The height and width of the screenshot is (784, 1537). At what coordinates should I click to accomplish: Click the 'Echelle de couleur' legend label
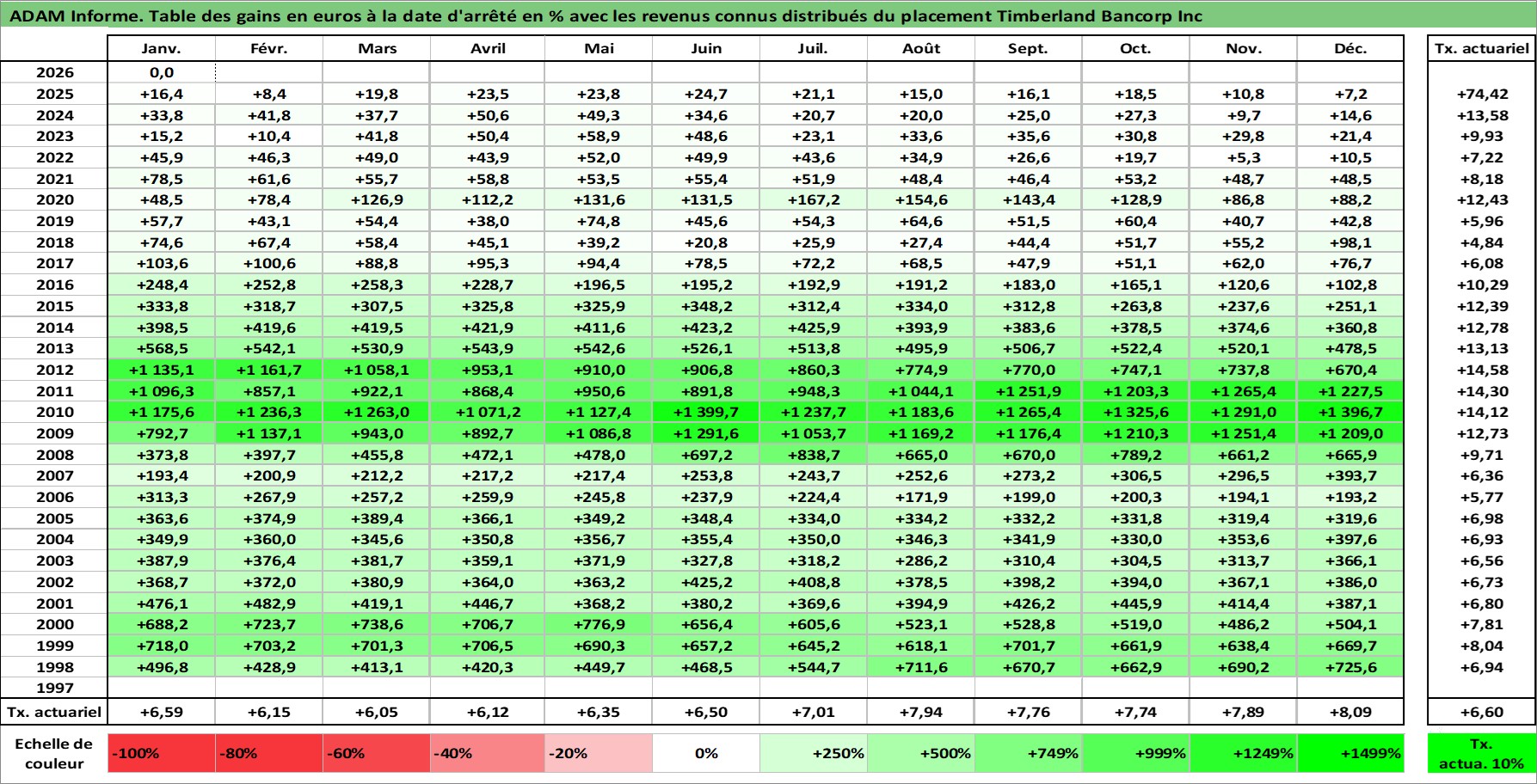(x=54, y=753)
